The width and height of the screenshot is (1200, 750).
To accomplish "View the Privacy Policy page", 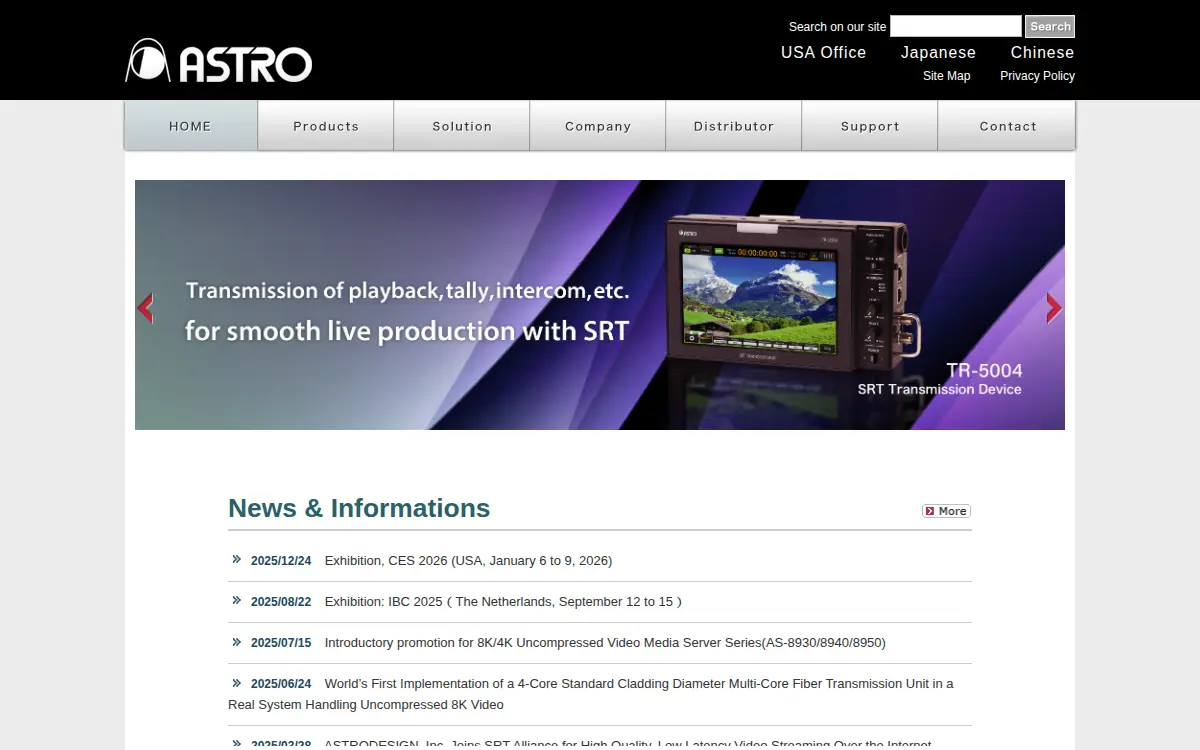I will click(1037, 76).
